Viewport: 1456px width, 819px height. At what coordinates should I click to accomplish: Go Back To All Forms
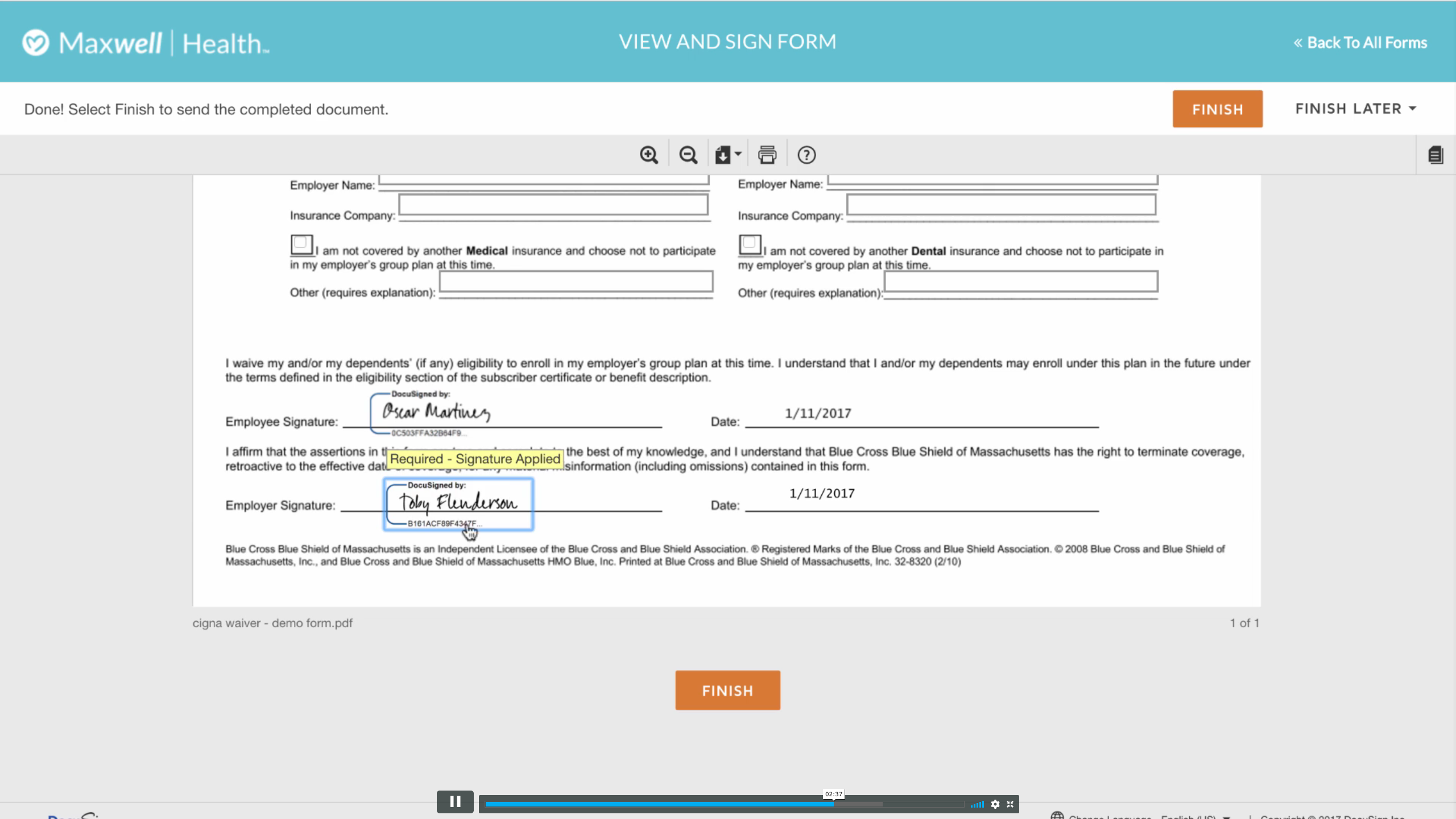click(x=1360, y=43)
